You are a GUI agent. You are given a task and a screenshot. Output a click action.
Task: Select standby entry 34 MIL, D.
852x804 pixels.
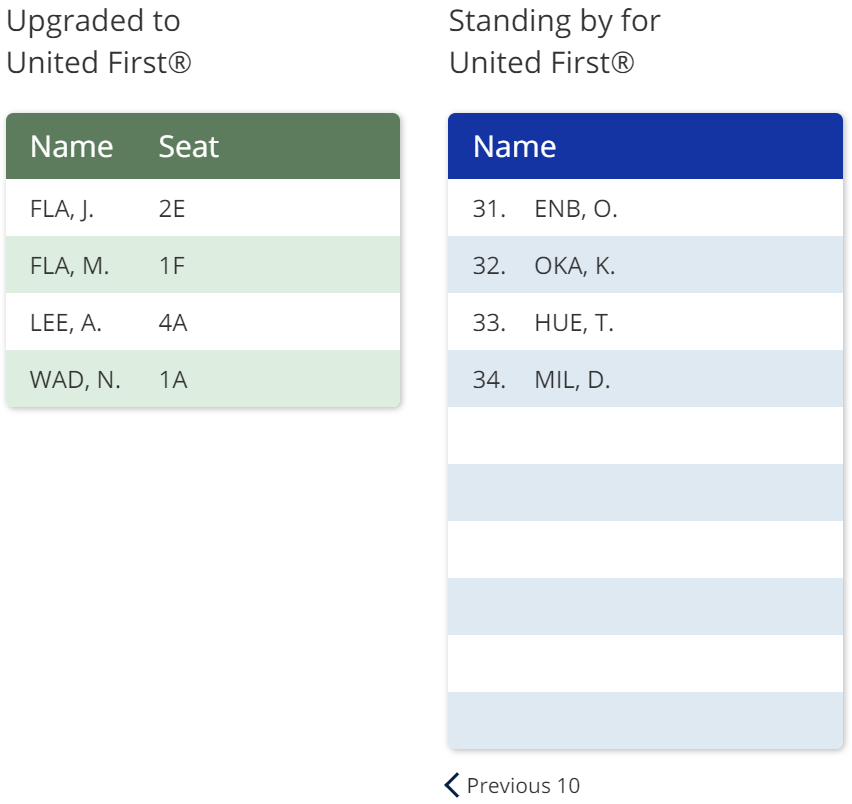[x=645, y=379]
